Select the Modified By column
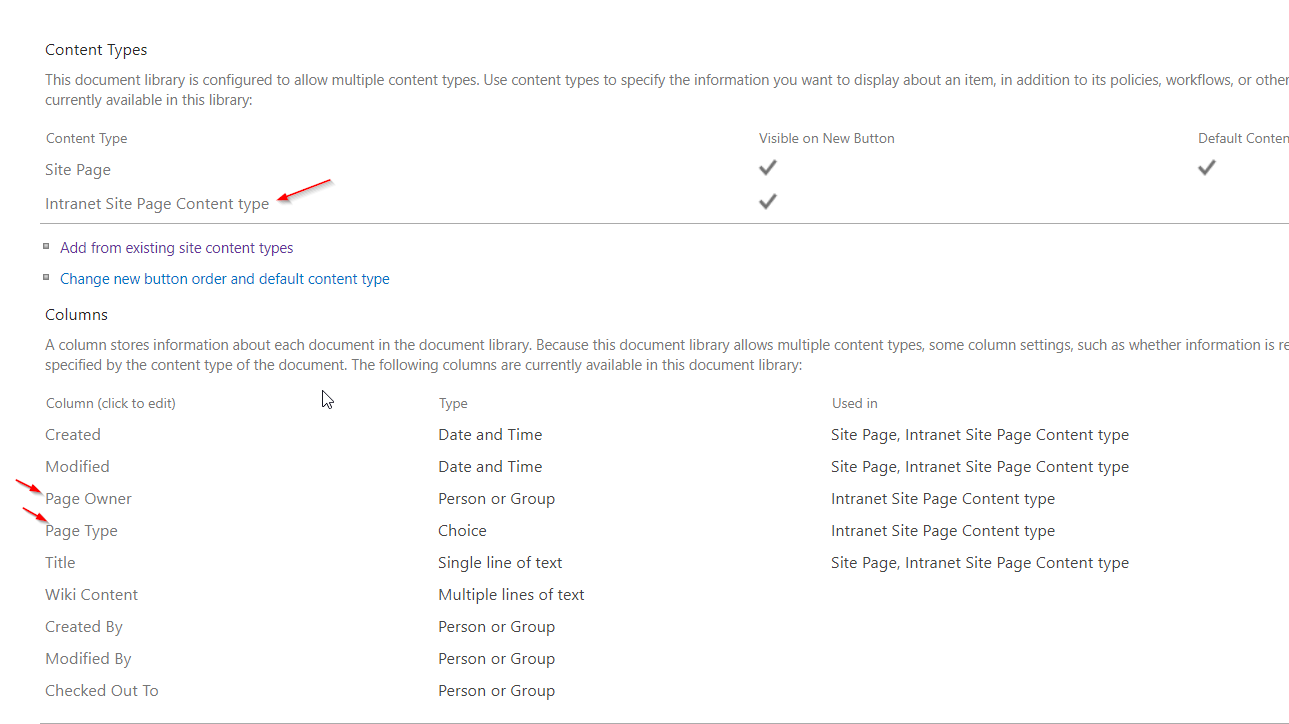Screen dimensions: 1289x724 88,659
